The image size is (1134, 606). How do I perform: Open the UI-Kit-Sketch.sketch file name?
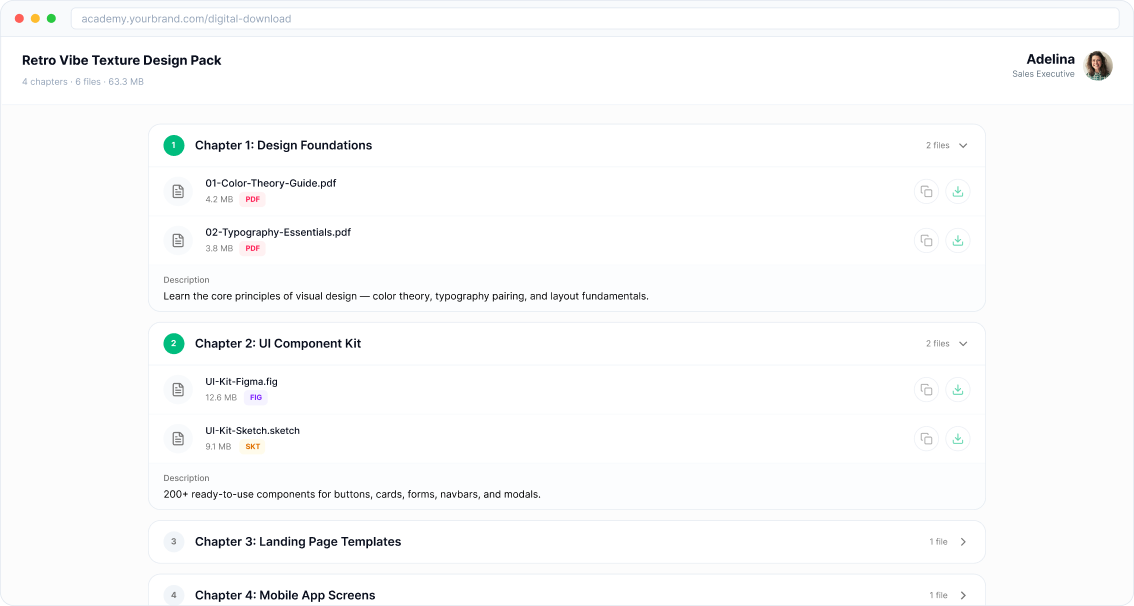[252, 430]
